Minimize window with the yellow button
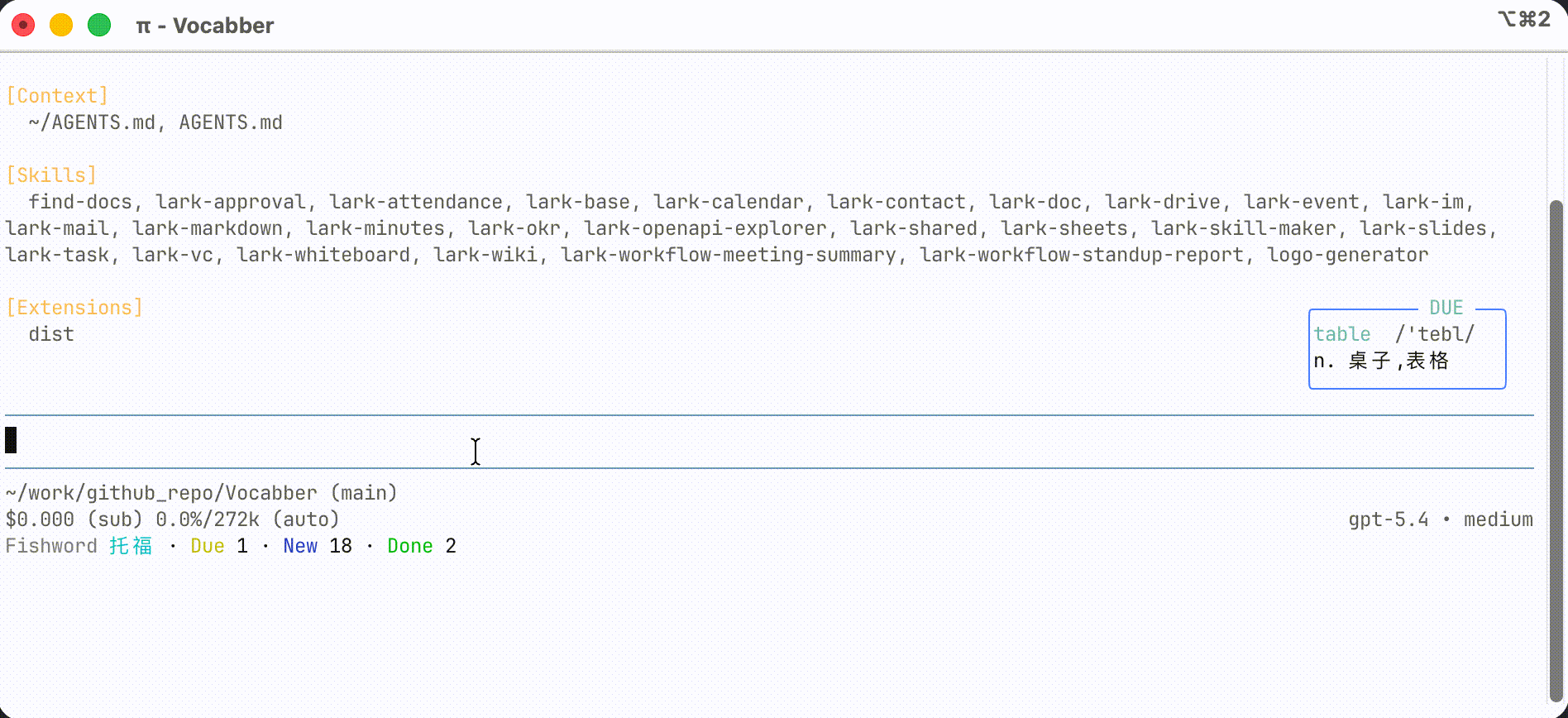This screenshot has height=718, width=1568. [61, 26]
